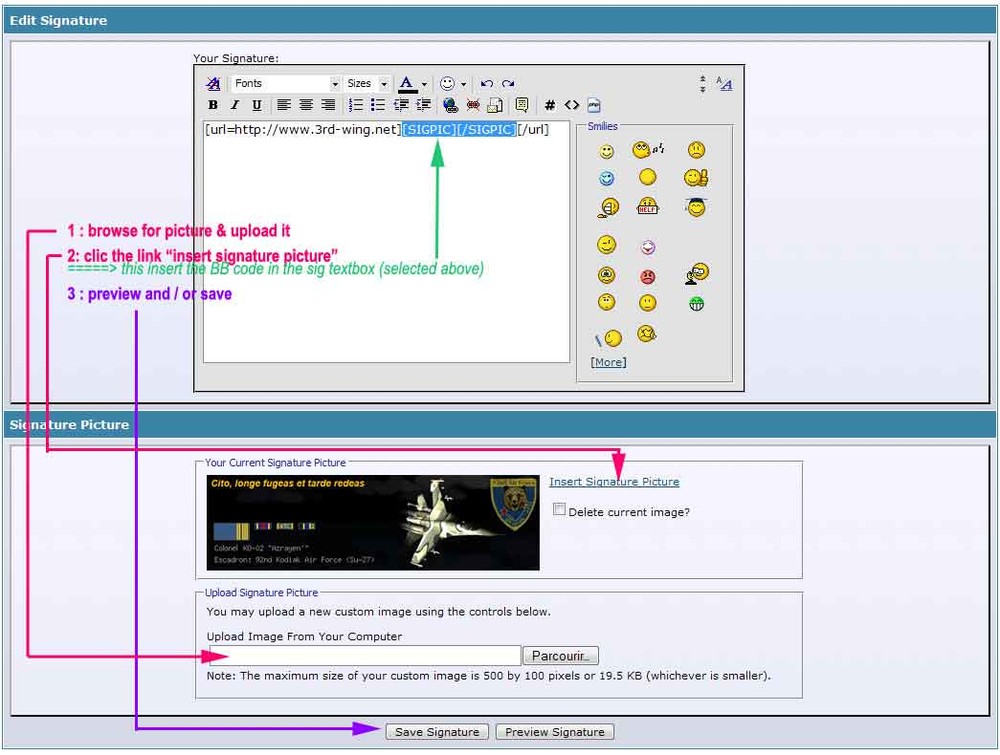Click the Remove Text Formatting icon
This screenshot has width=1000, height=755.
[213, 84]
